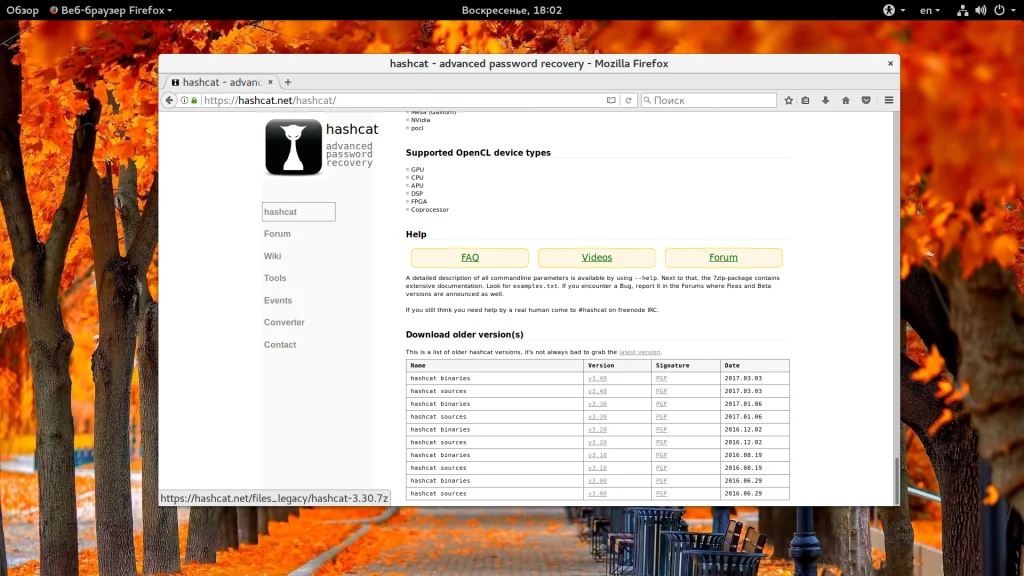Open Firefox hamburger menu
The image size is (1024, 576).
pos(889,100)
